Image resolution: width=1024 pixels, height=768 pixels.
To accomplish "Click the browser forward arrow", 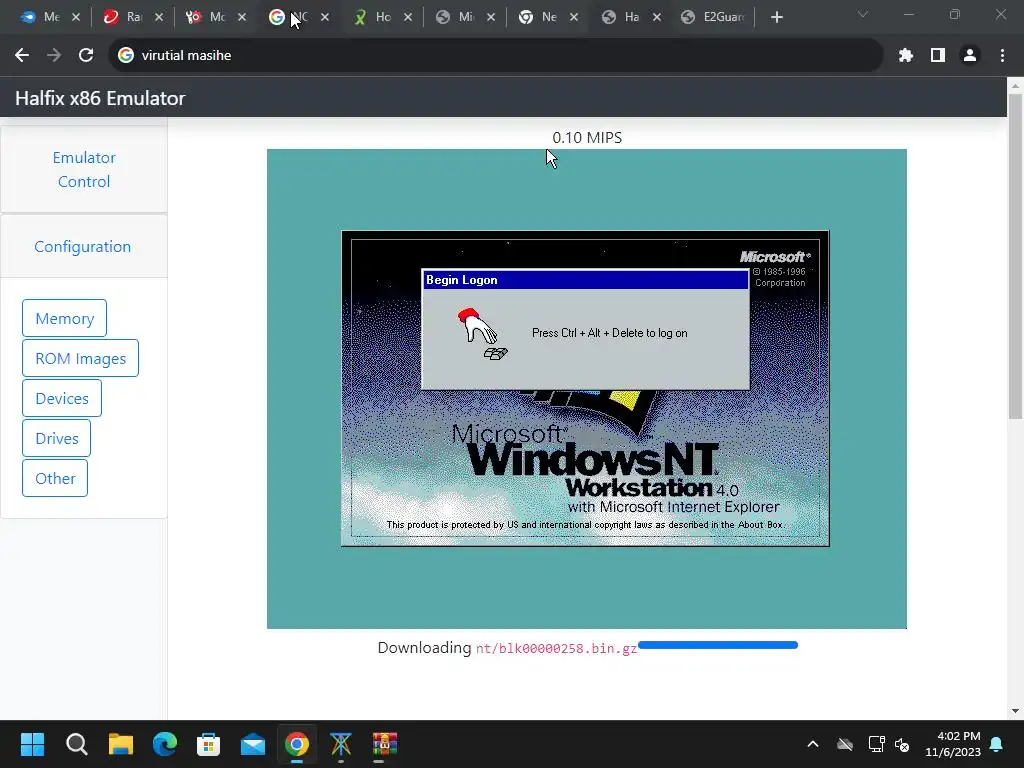I will pyautogui.click(x=54, y=56).
